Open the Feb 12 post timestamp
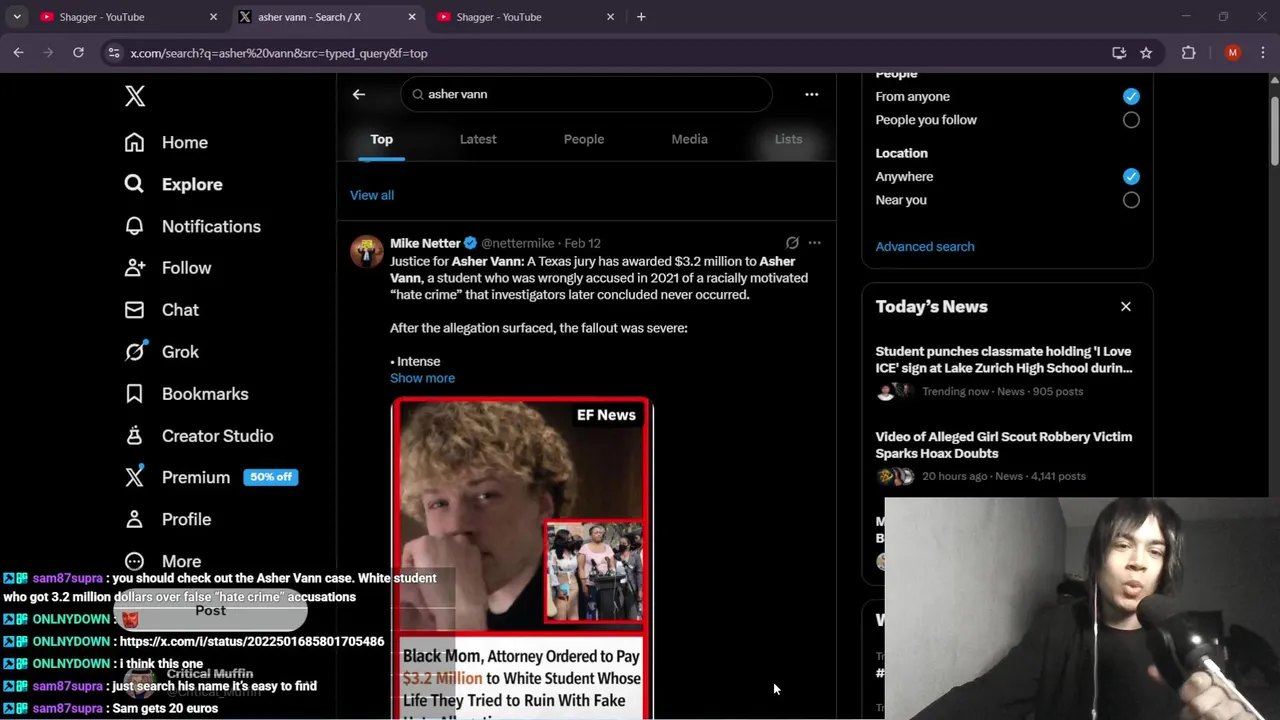Image resolution: width=1280 pixels, height=720 pixels. [582, 243]
